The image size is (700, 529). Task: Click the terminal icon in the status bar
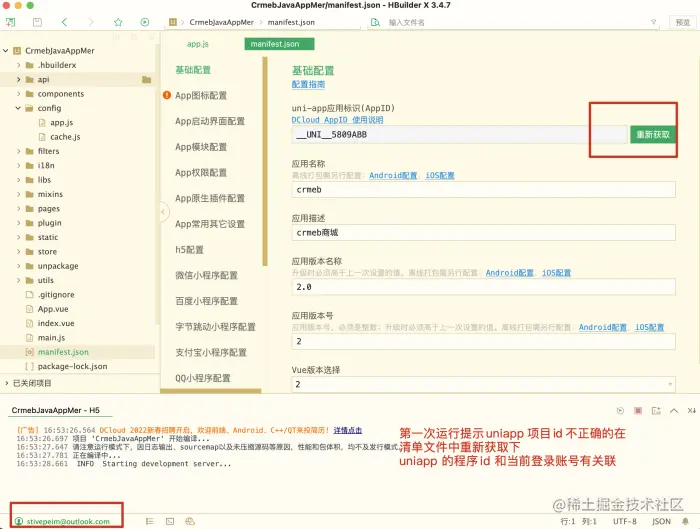170,521
